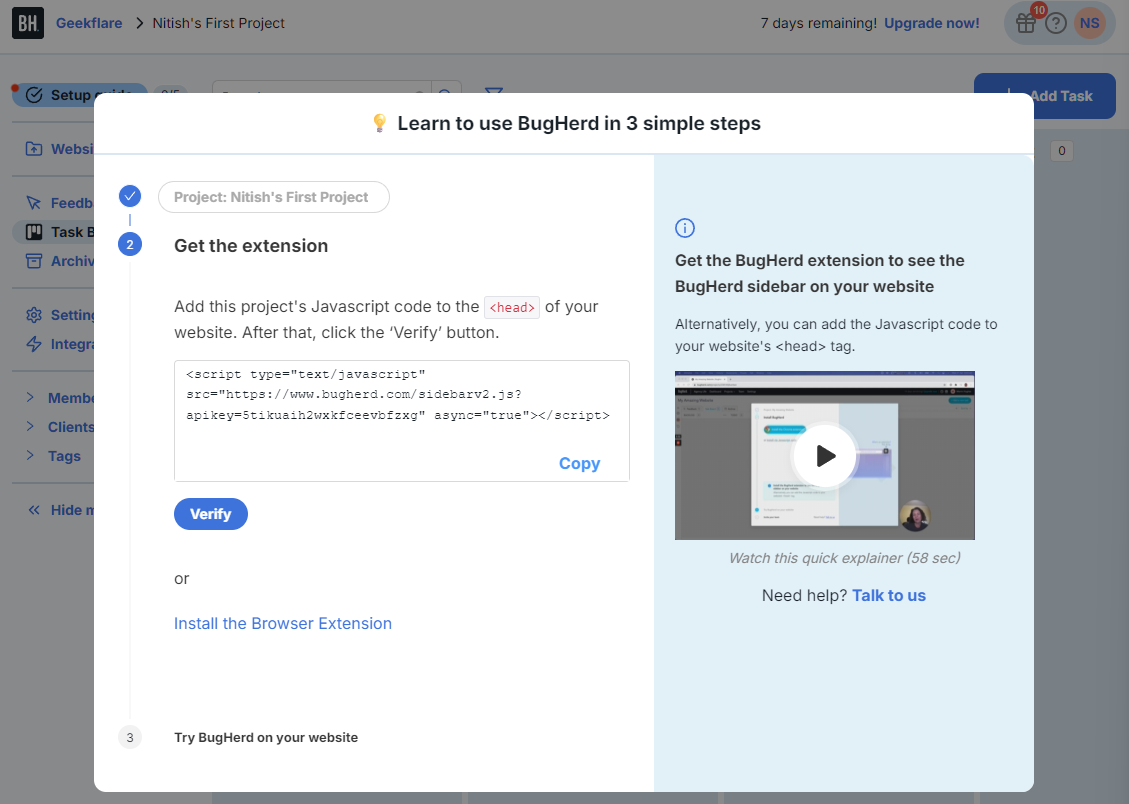
Task: Open Try BugHerd on your website step
Action: (266, 738)
